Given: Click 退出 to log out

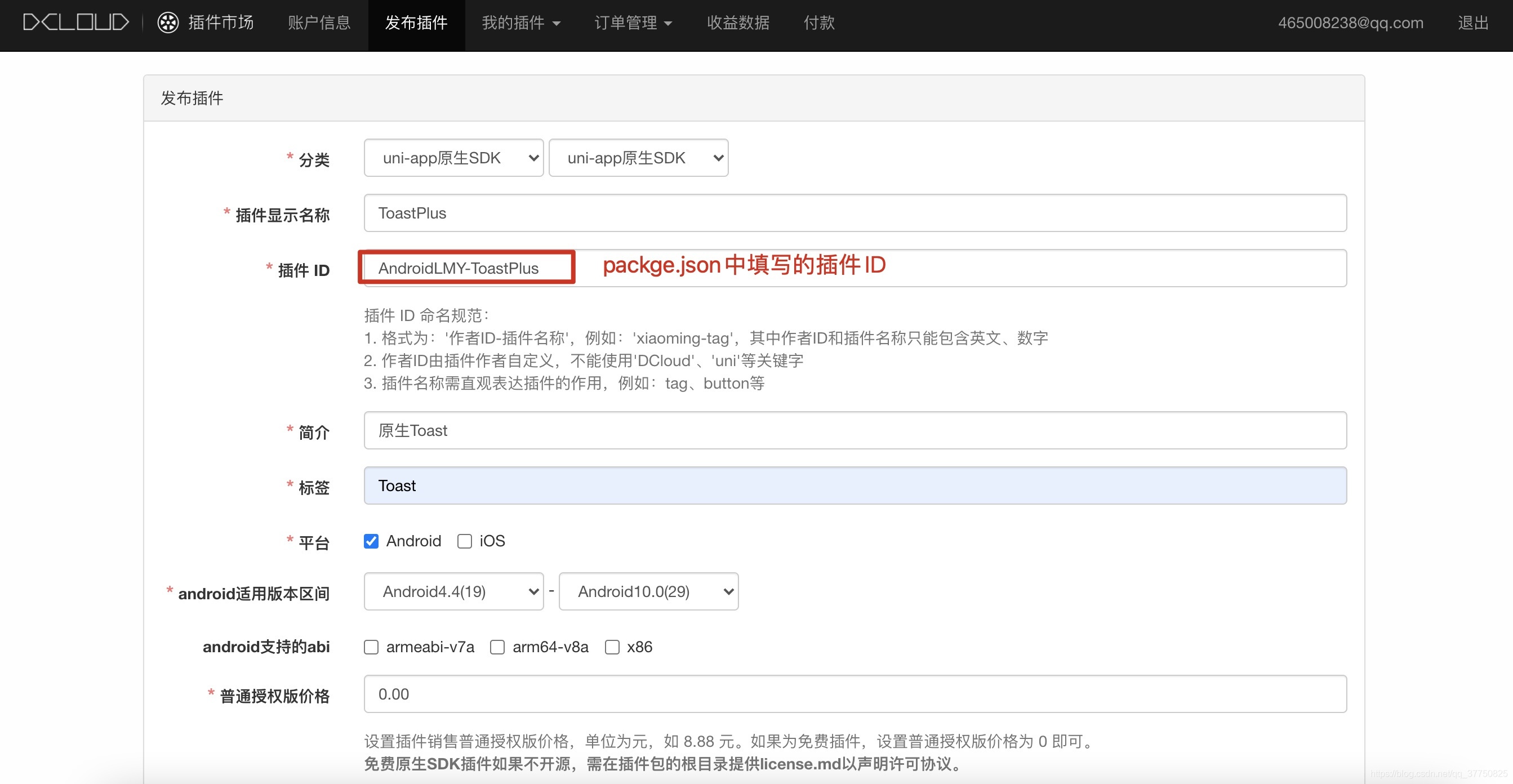Looking at the screenshot, I should pyautogui.click(x=1473, y=23).
